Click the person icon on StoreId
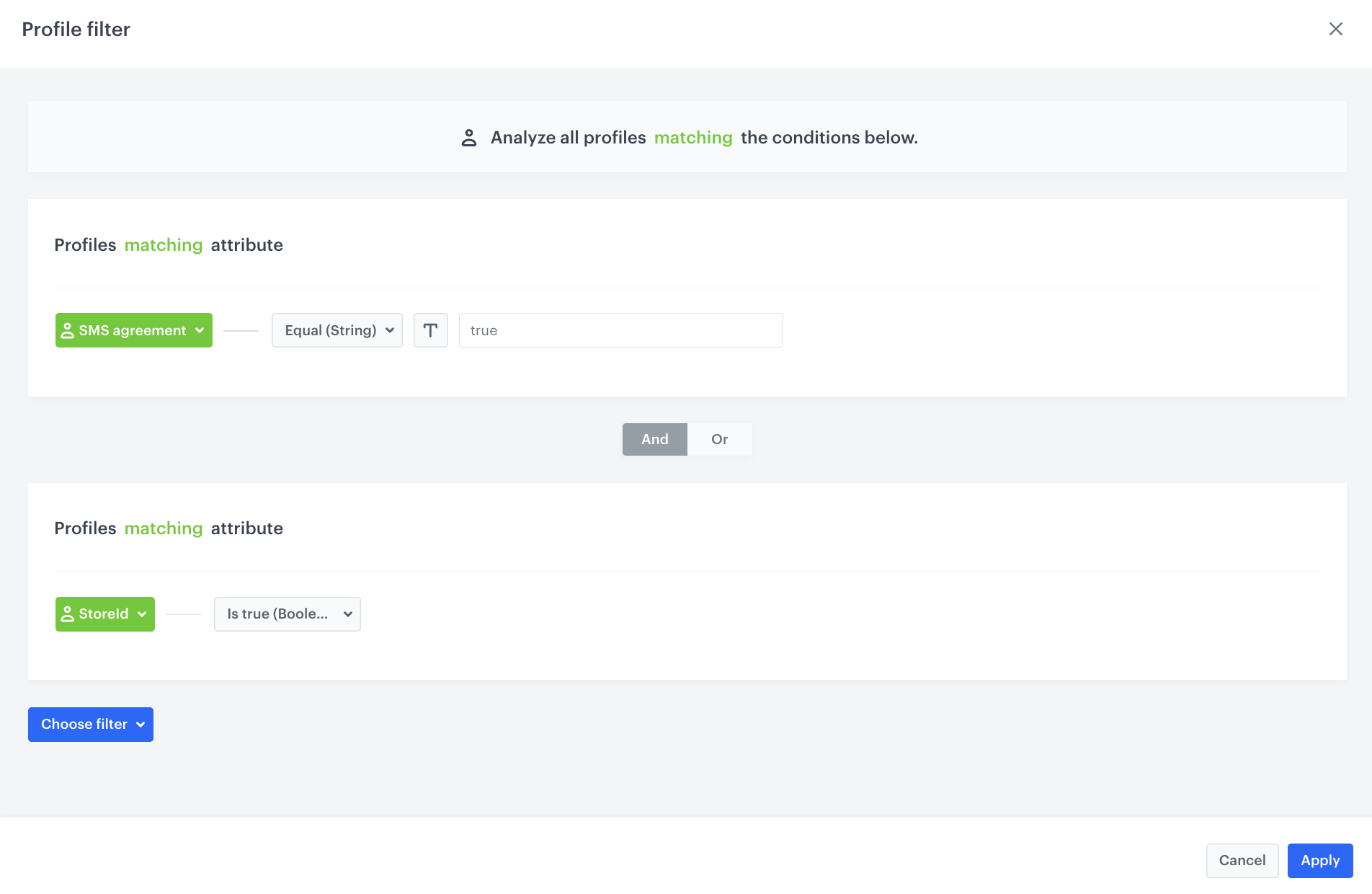 pyautogui.click(x=67, y=614)
